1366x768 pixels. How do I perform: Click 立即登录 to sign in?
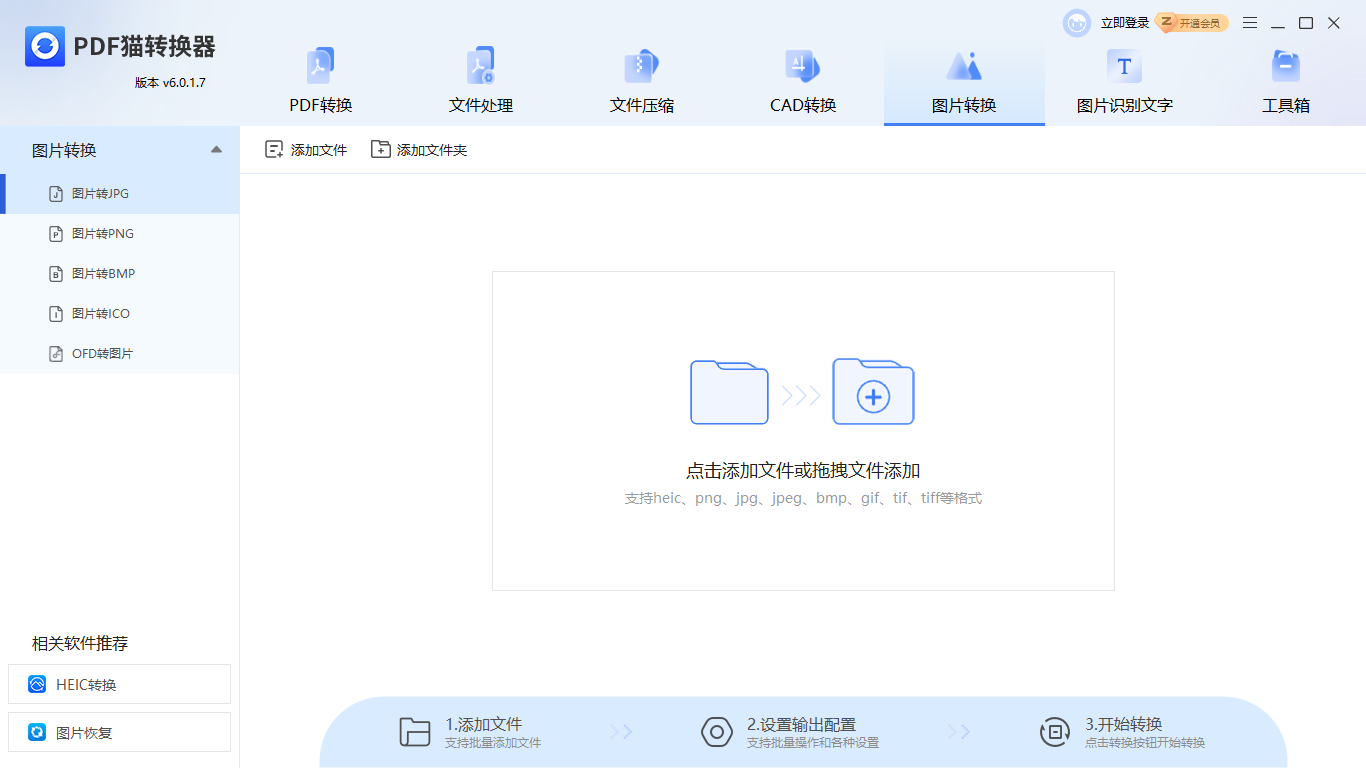pyautogui.click(x=1125, y=22)
